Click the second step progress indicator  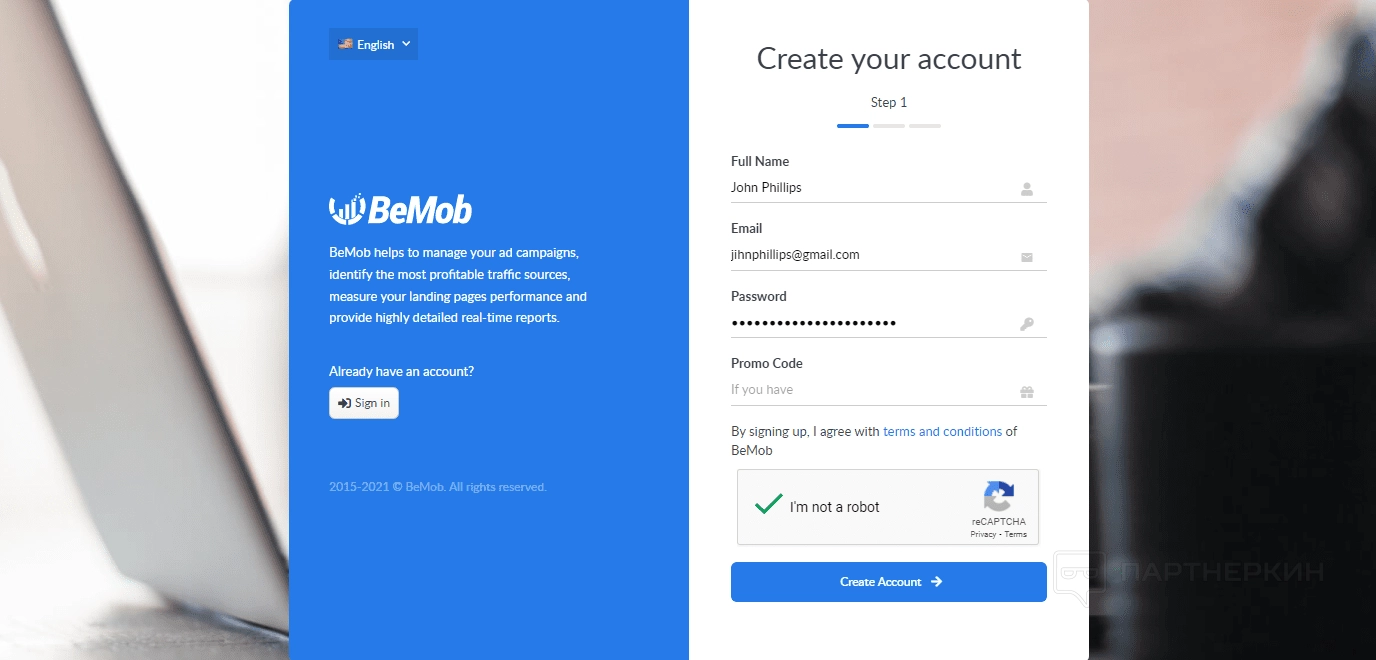click(x=889, y=126)
